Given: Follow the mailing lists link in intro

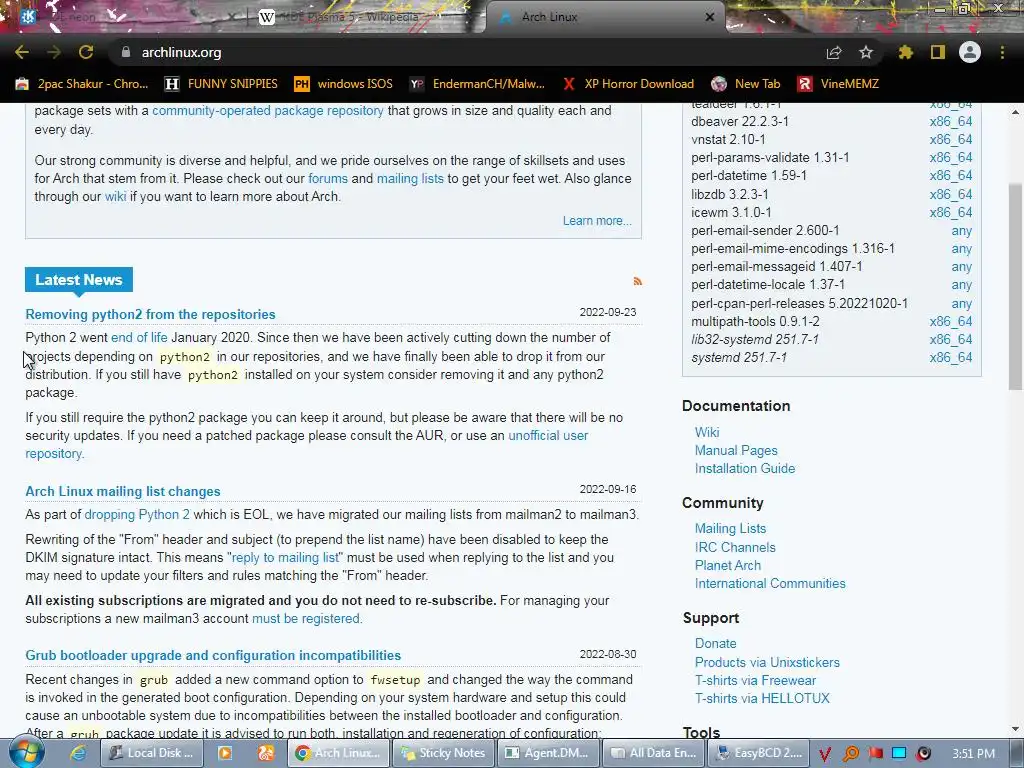Looking at the screenshot, I should pos(410,178).
